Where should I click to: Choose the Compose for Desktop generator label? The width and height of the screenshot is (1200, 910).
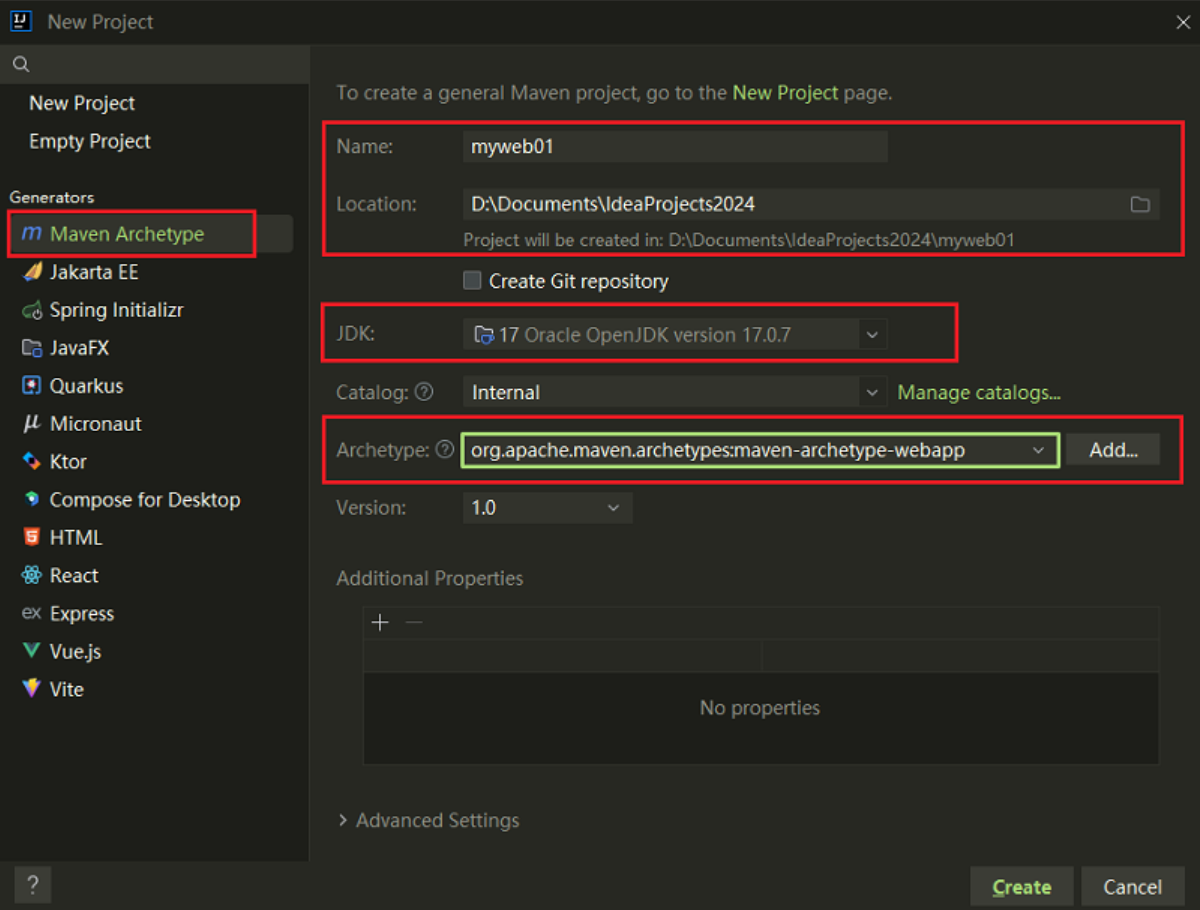pos(145,500)
